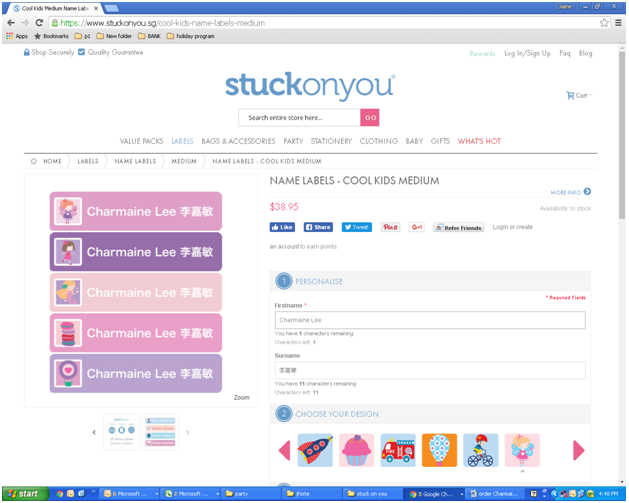629x503 pixels.
Task: Click the home icon in breadcrumb
Action: point(34,161)
